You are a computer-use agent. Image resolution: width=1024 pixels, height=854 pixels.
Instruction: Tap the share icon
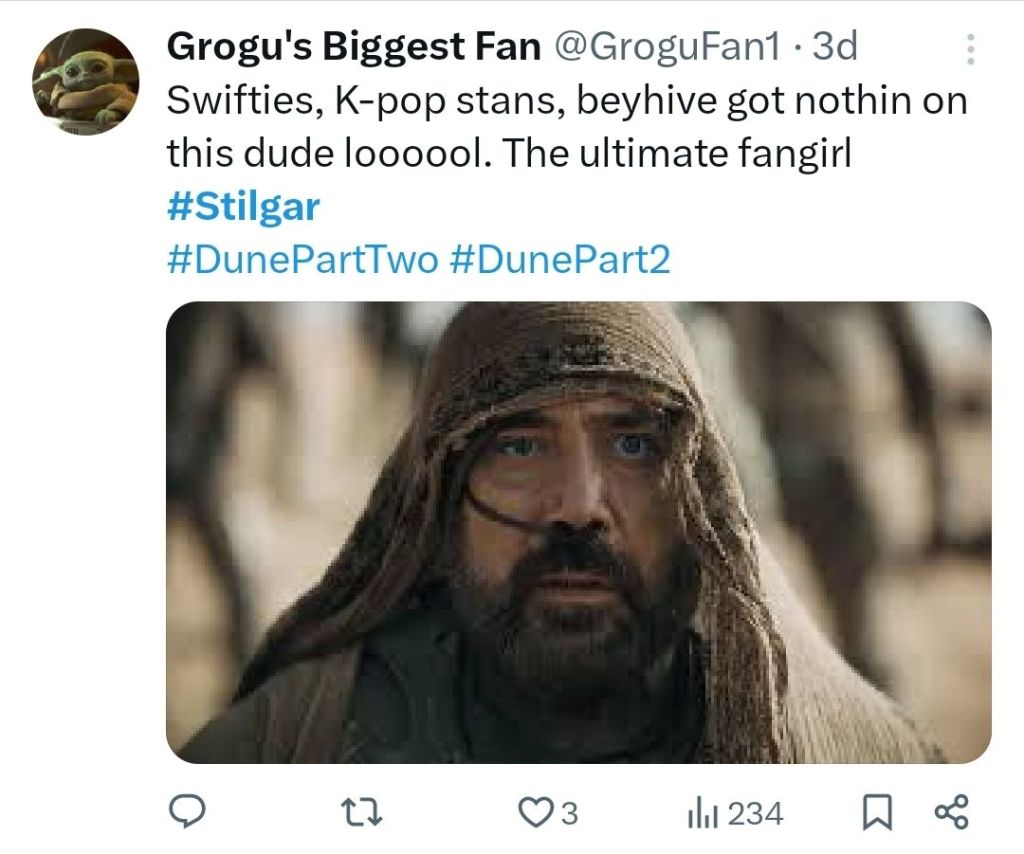[x=950, y=812]
